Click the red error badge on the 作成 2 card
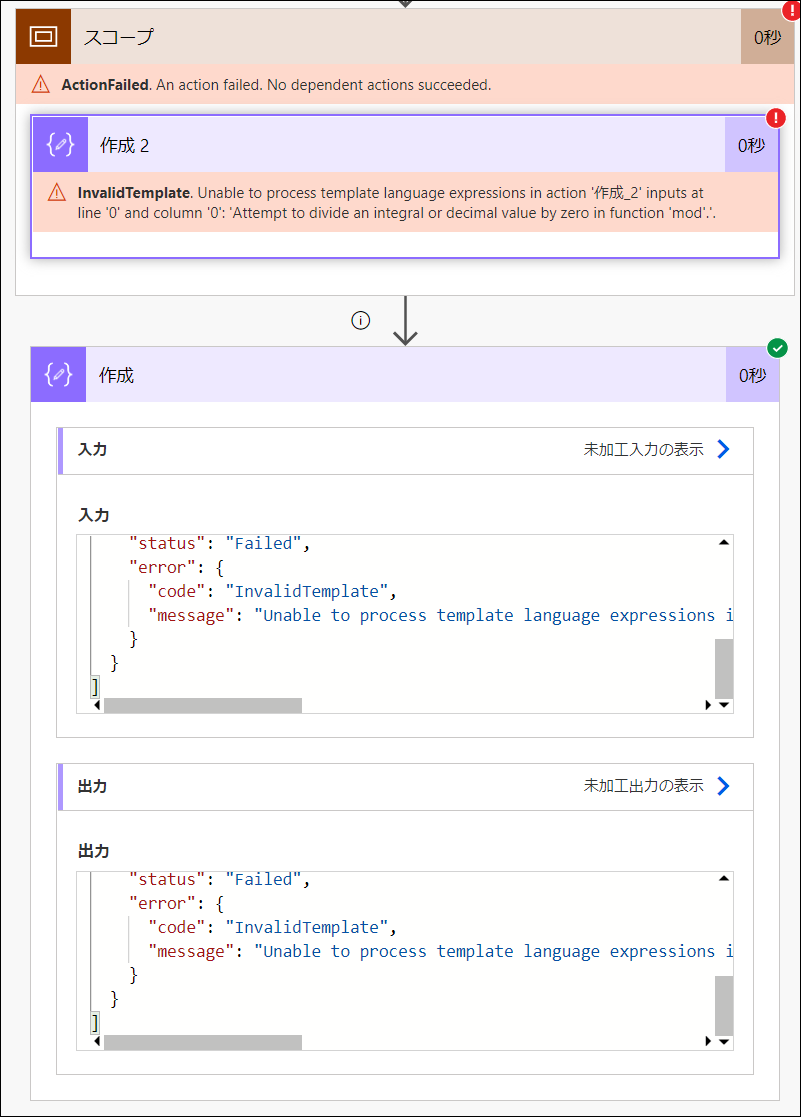Screen dimensions: 801x1117 click(x=775, y=118)
